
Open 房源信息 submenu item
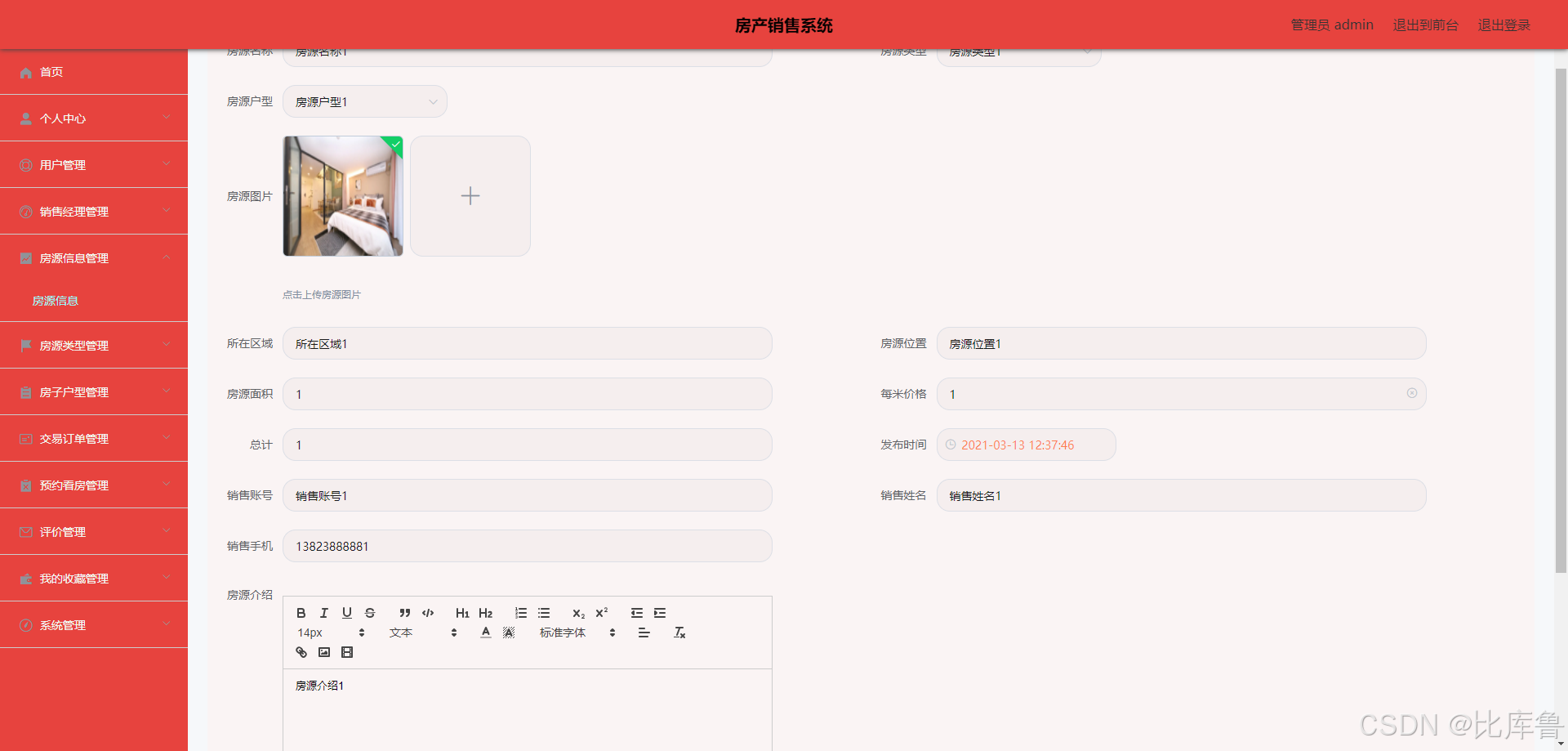[94, 301]
